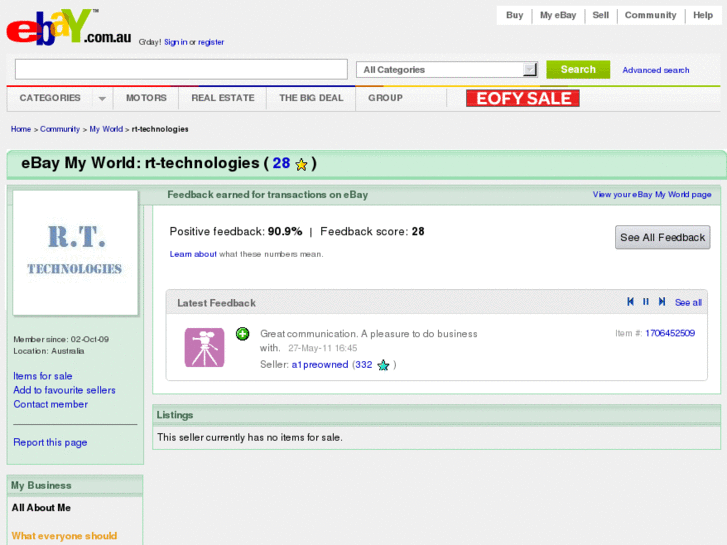Open Advanced search link
Screen dimensions: 727x545
pyautogui.click(x=656, y=70)
